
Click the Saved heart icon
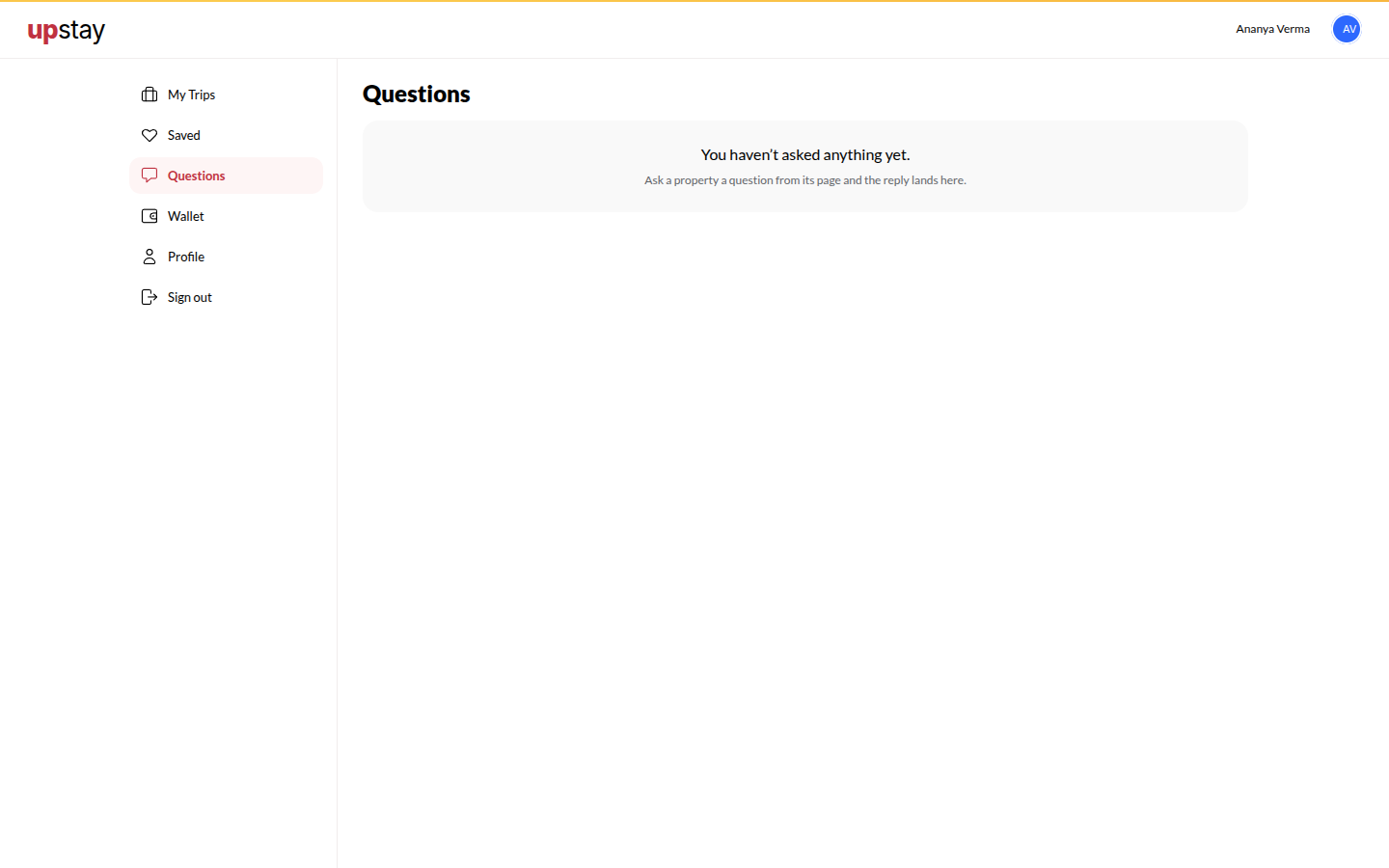pyautogui.click(x=150, y=135)
